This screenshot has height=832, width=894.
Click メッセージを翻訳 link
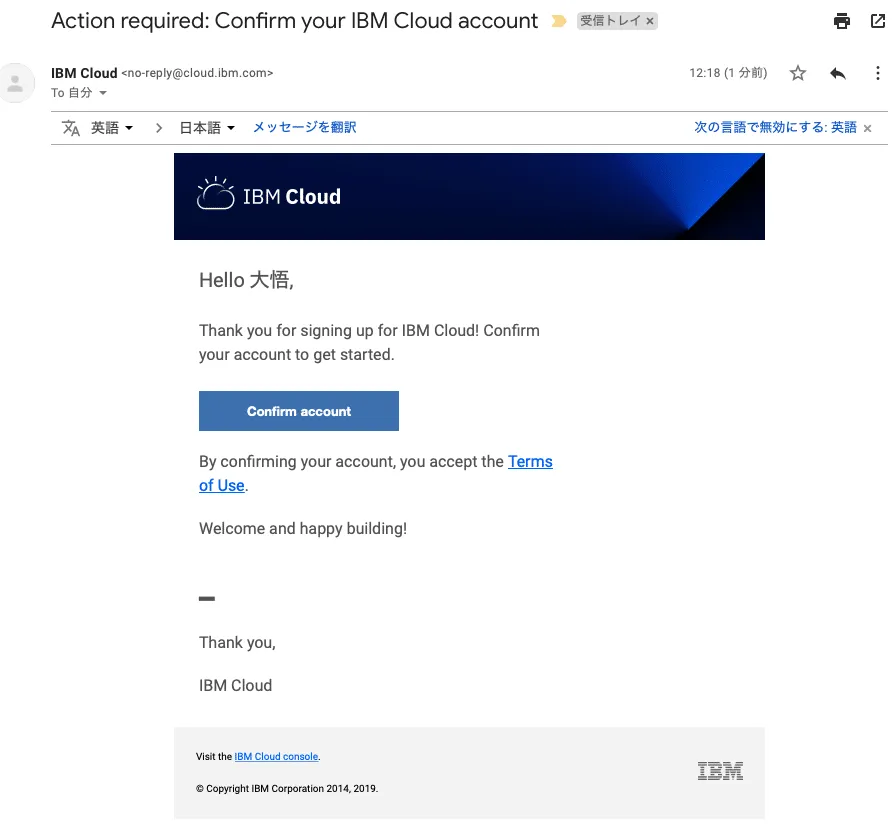coord(304,127)
